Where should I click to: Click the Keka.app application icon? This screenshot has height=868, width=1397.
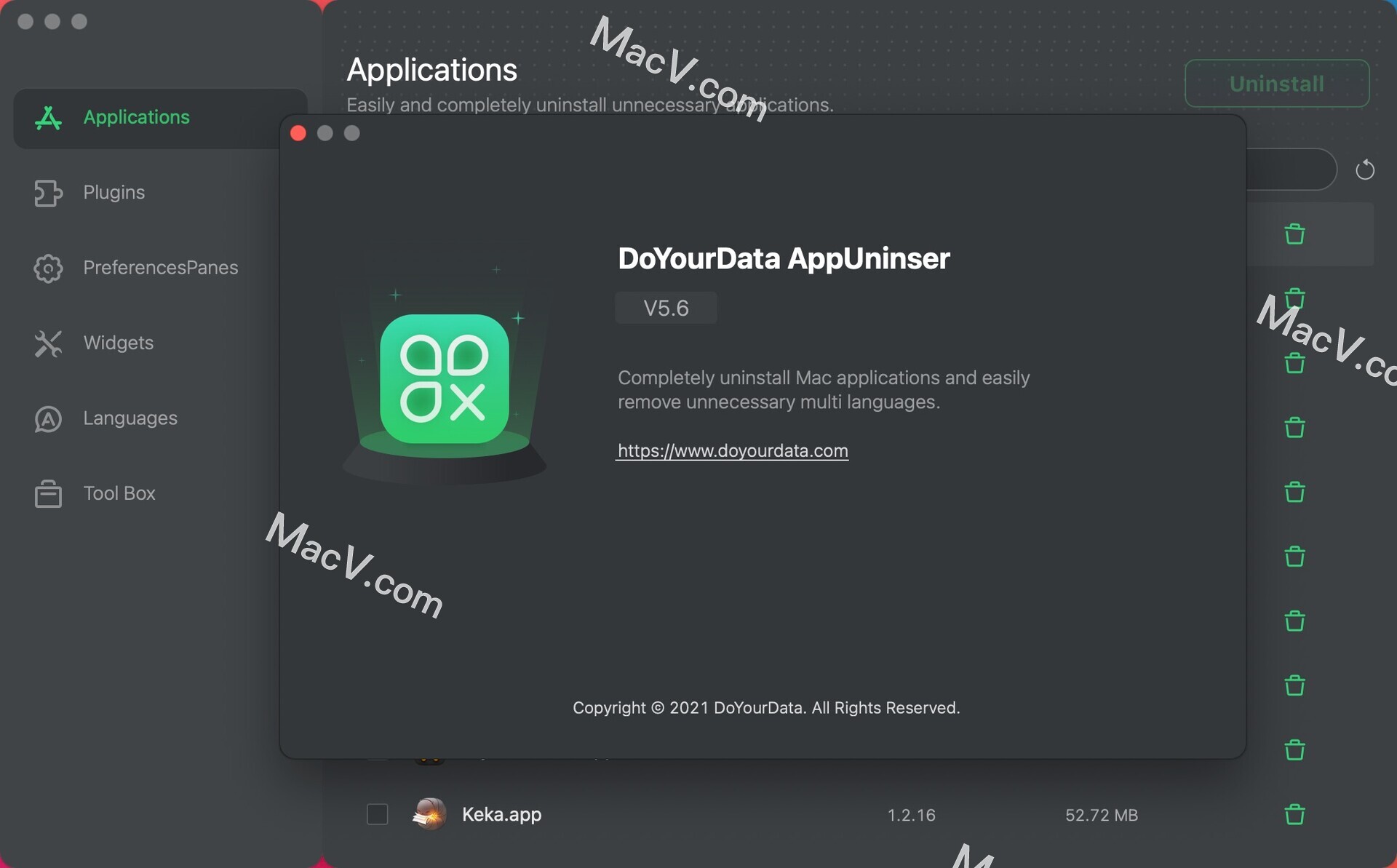coord(429,814)
